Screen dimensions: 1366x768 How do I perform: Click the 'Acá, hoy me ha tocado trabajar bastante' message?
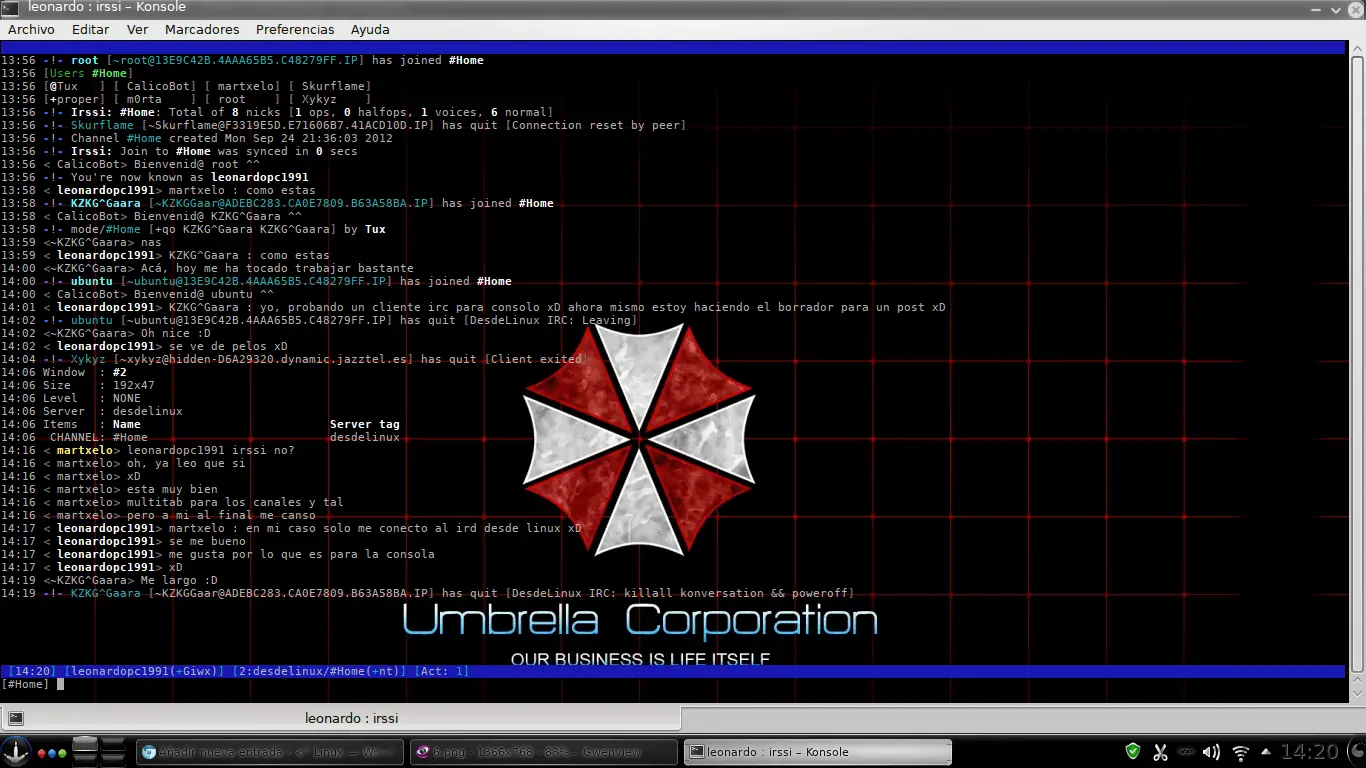[x=277, y=268]
